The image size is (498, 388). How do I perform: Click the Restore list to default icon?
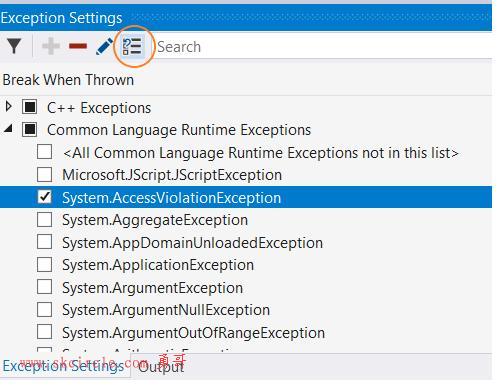pos(132,47)
